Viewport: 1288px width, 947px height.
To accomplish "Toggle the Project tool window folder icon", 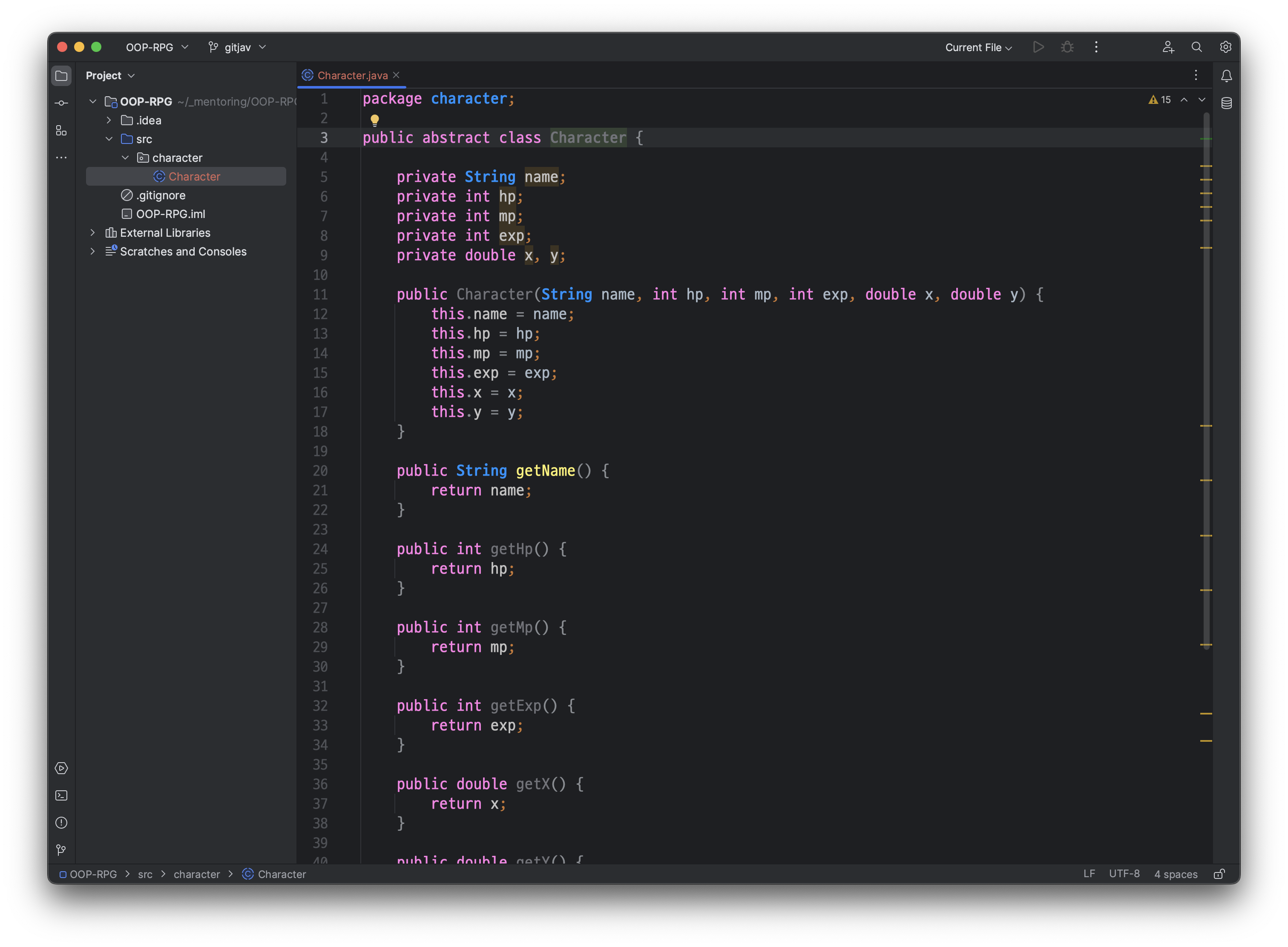I will pos(61,76).
